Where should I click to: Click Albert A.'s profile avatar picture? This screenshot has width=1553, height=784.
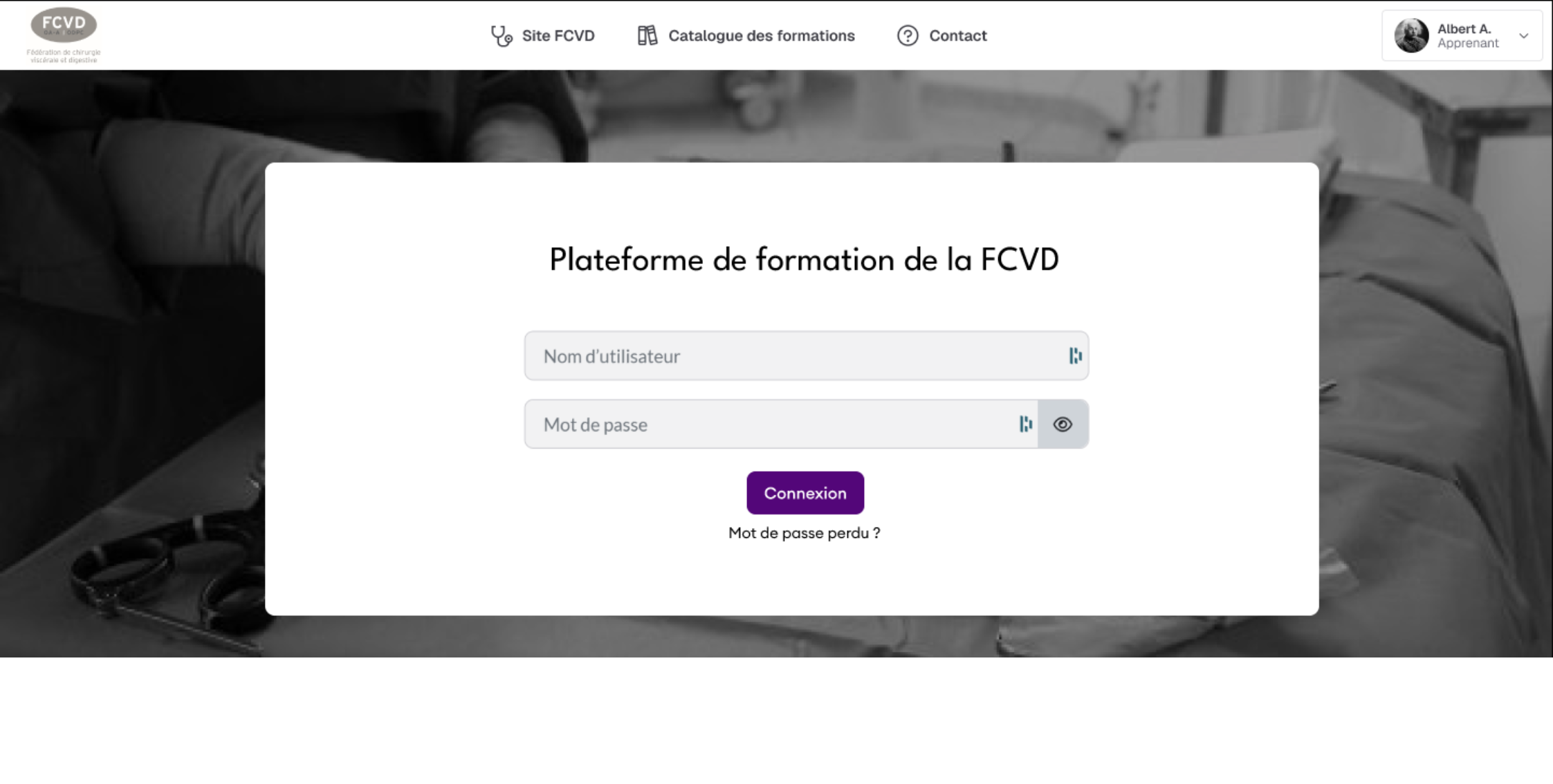click(1410, 35)
